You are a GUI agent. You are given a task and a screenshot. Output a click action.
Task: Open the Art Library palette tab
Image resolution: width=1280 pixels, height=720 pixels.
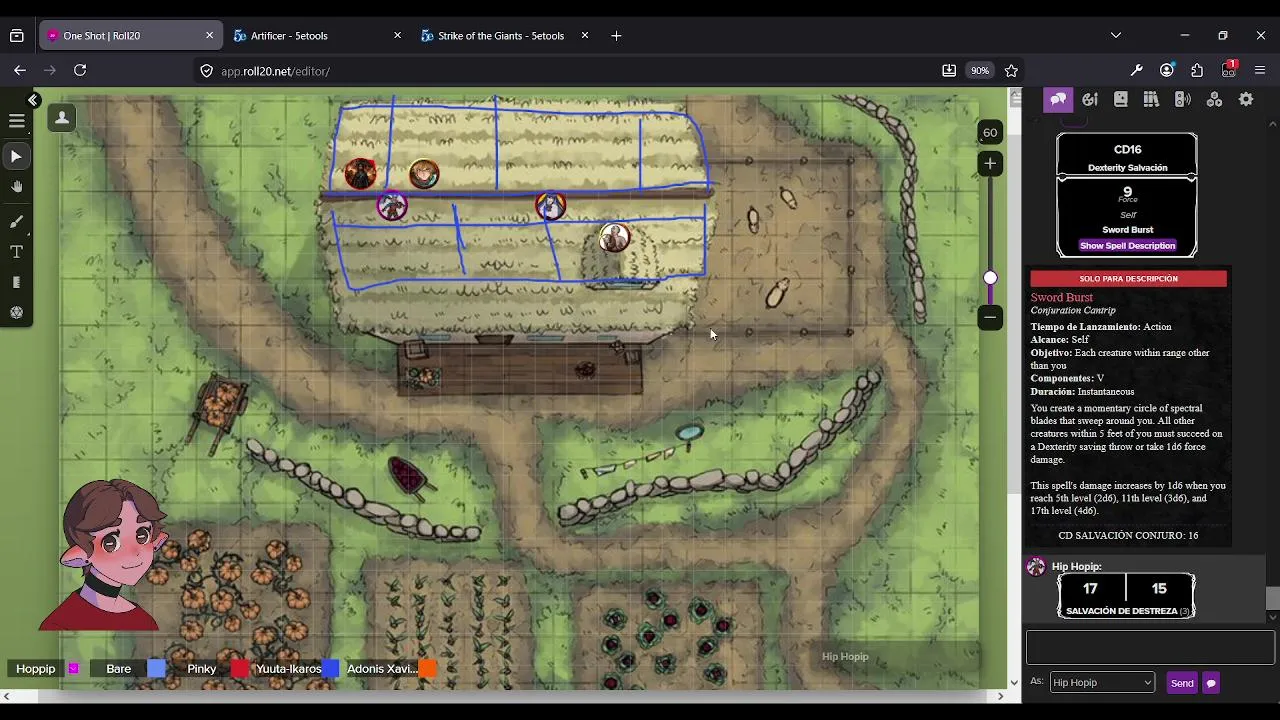click(x=1090, y=99)
